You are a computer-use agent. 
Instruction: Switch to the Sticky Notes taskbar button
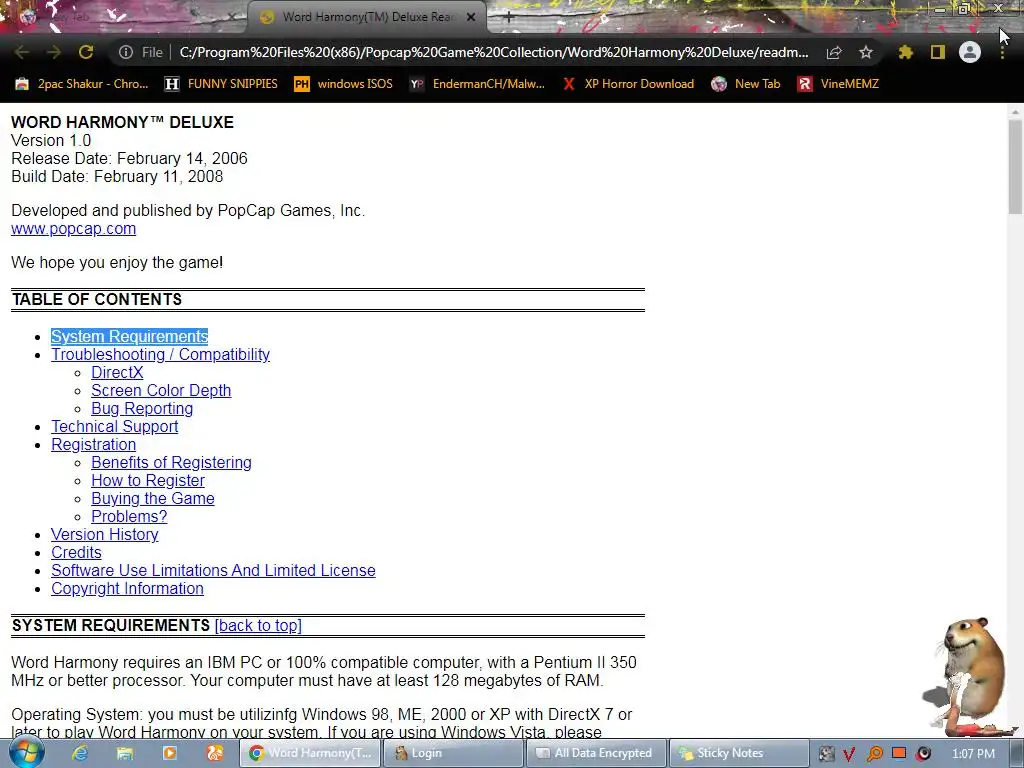coord(739,753)
